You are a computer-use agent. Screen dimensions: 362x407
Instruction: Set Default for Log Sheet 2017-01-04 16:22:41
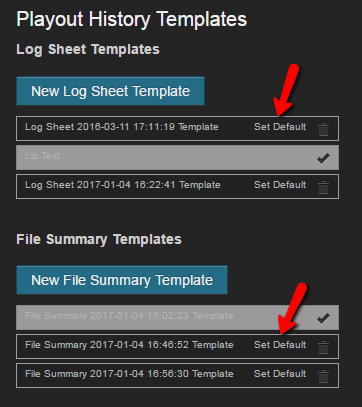coord(280,185)
